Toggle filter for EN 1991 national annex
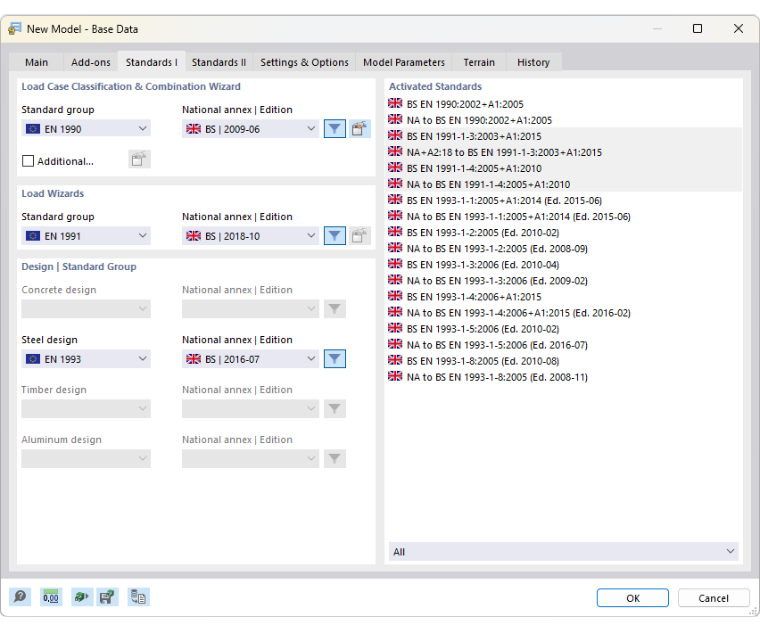 (334, 236)
